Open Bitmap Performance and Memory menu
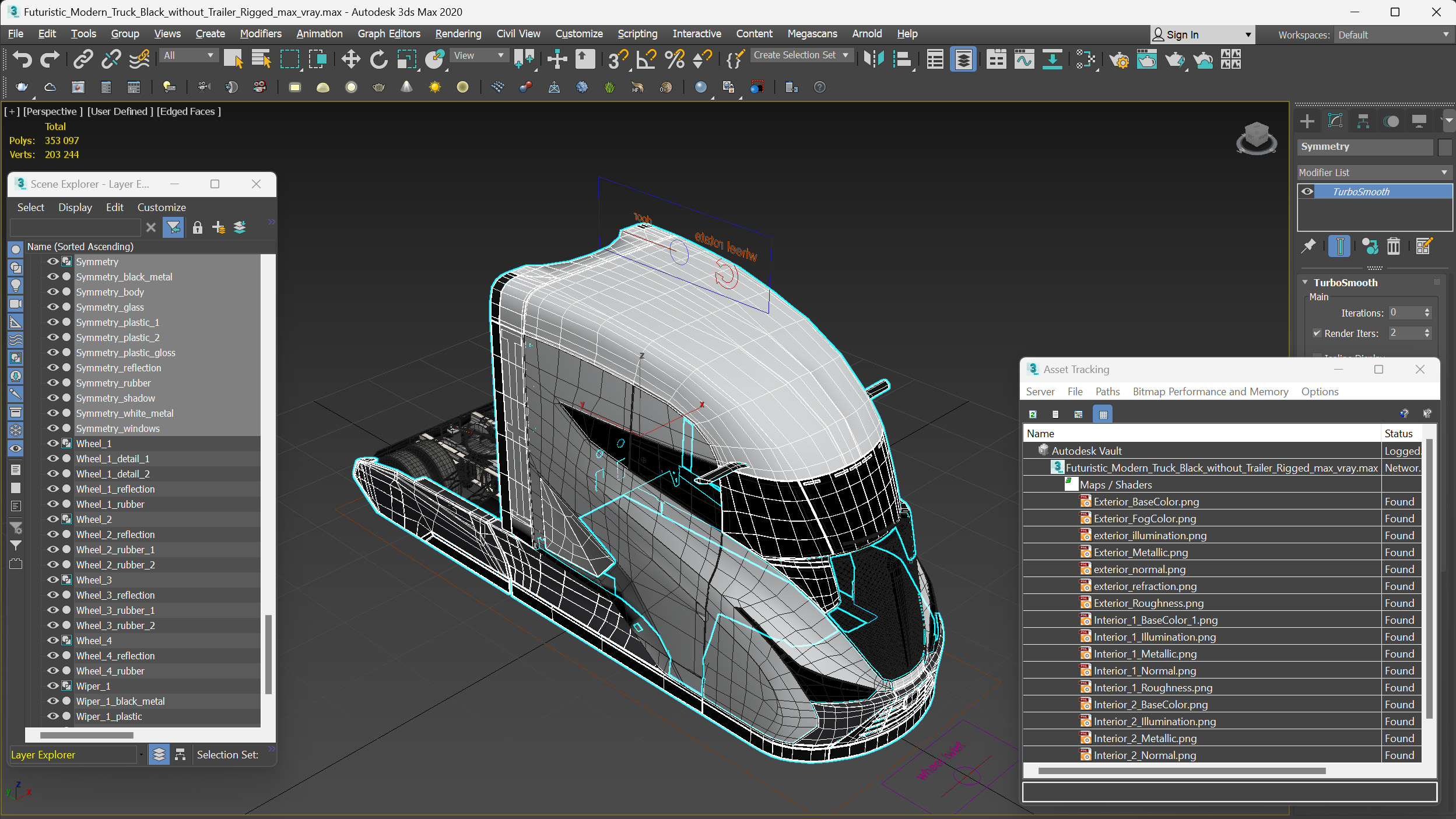Screen dimensions: 1456x819 [1211, 392]
